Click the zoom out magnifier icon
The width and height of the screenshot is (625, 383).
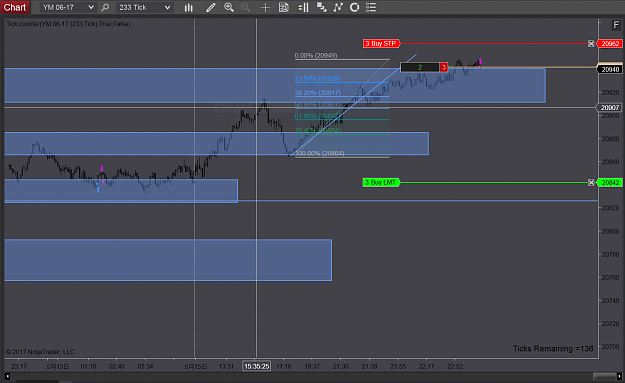tap(246, 7)
